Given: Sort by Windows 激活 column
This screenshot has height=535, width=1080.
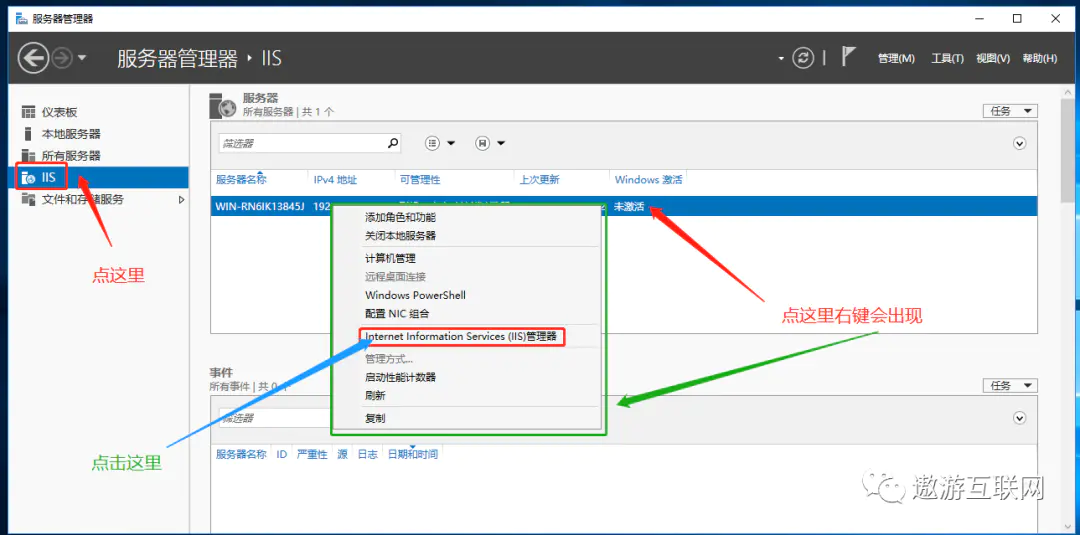Looking at the screenshot, I should (x=648, y=180).
